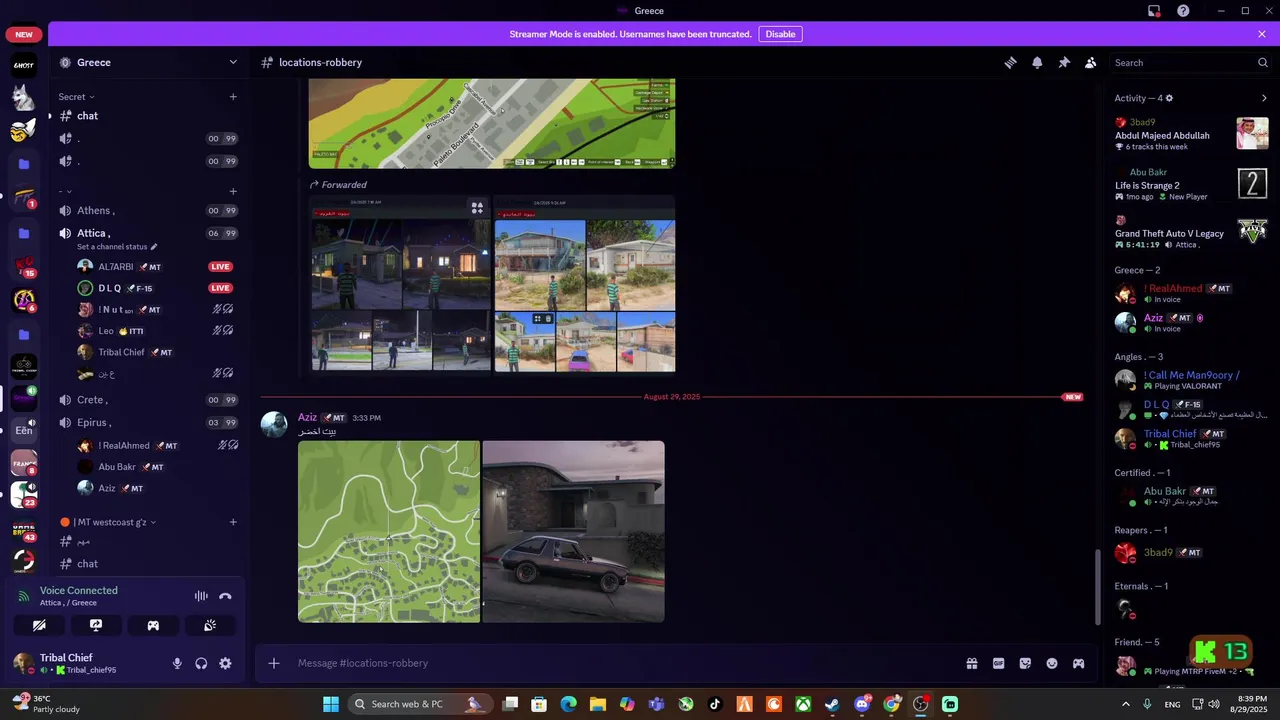
Task: Open Activity settings gear icon
Action: (x=1169, y=98)
